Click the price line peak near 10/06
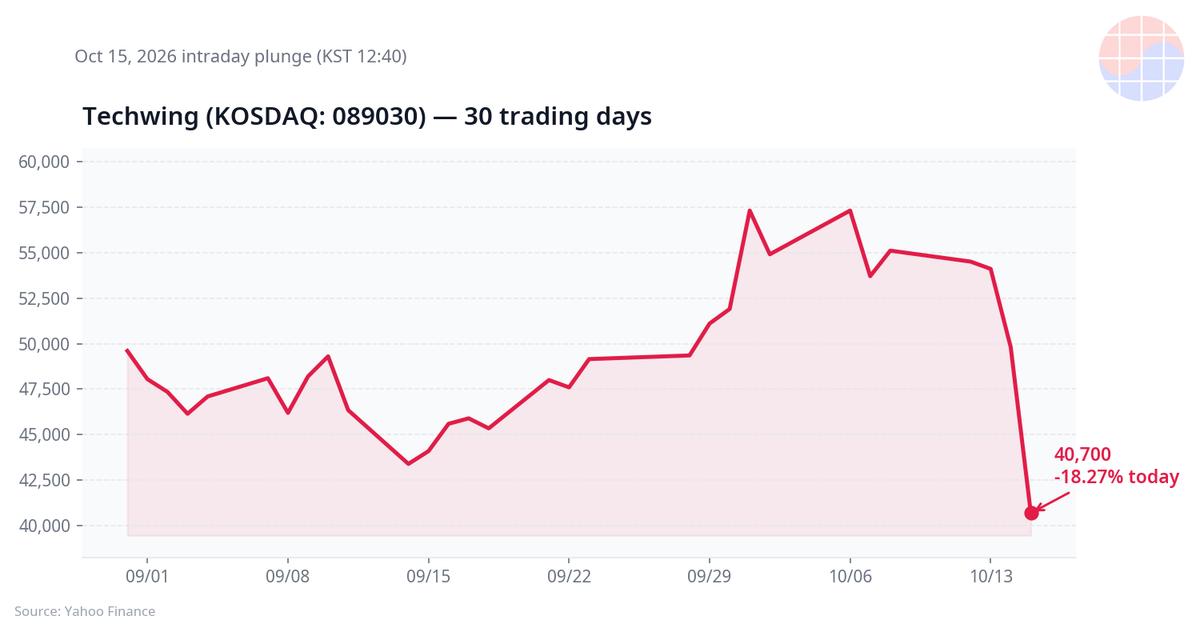The height and width of the screenshot is (624, 1200). (x=850, y=210)
